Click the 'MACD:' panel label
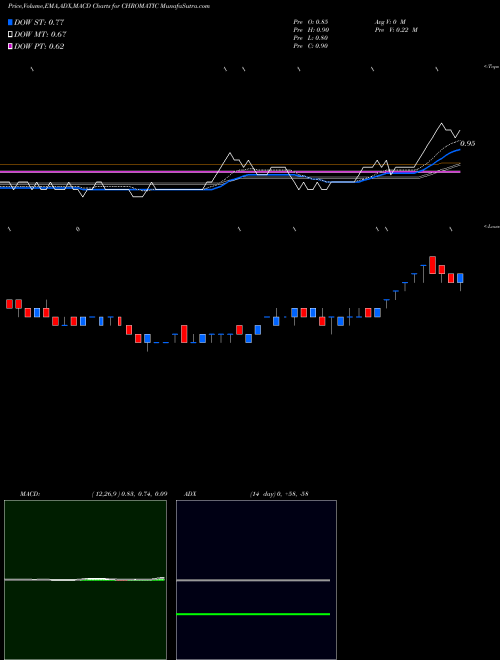 tap(30, 494)
